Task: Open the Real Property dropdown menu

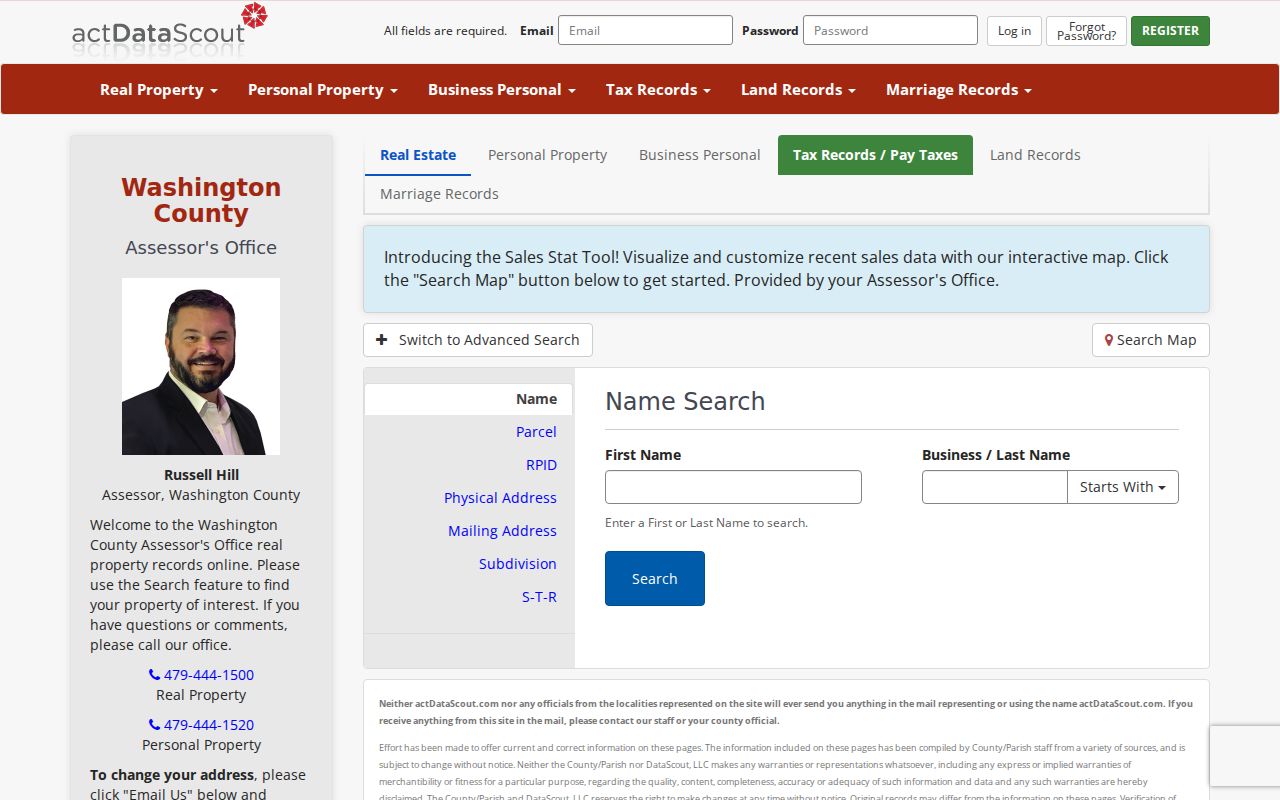Action: (x=159, y=89)
